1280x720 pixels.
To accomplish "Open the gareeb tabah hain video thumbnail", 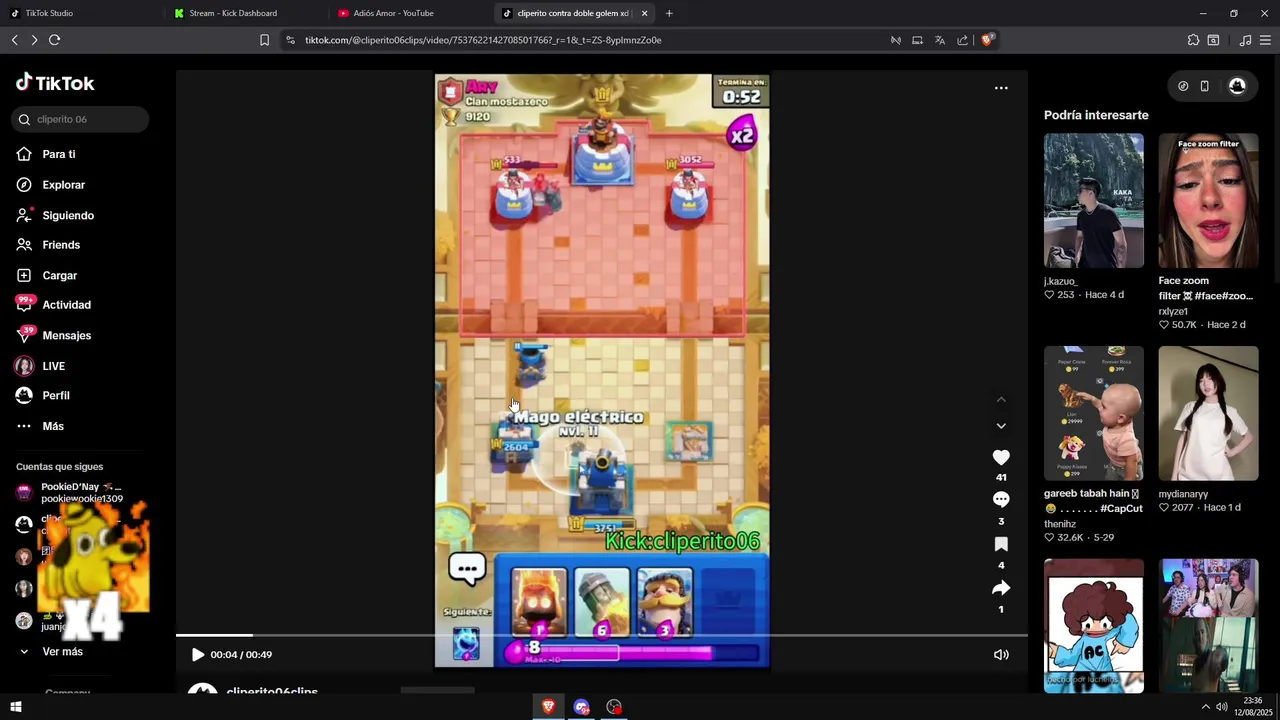I will pyautogui.click(x=1094, y=413).
